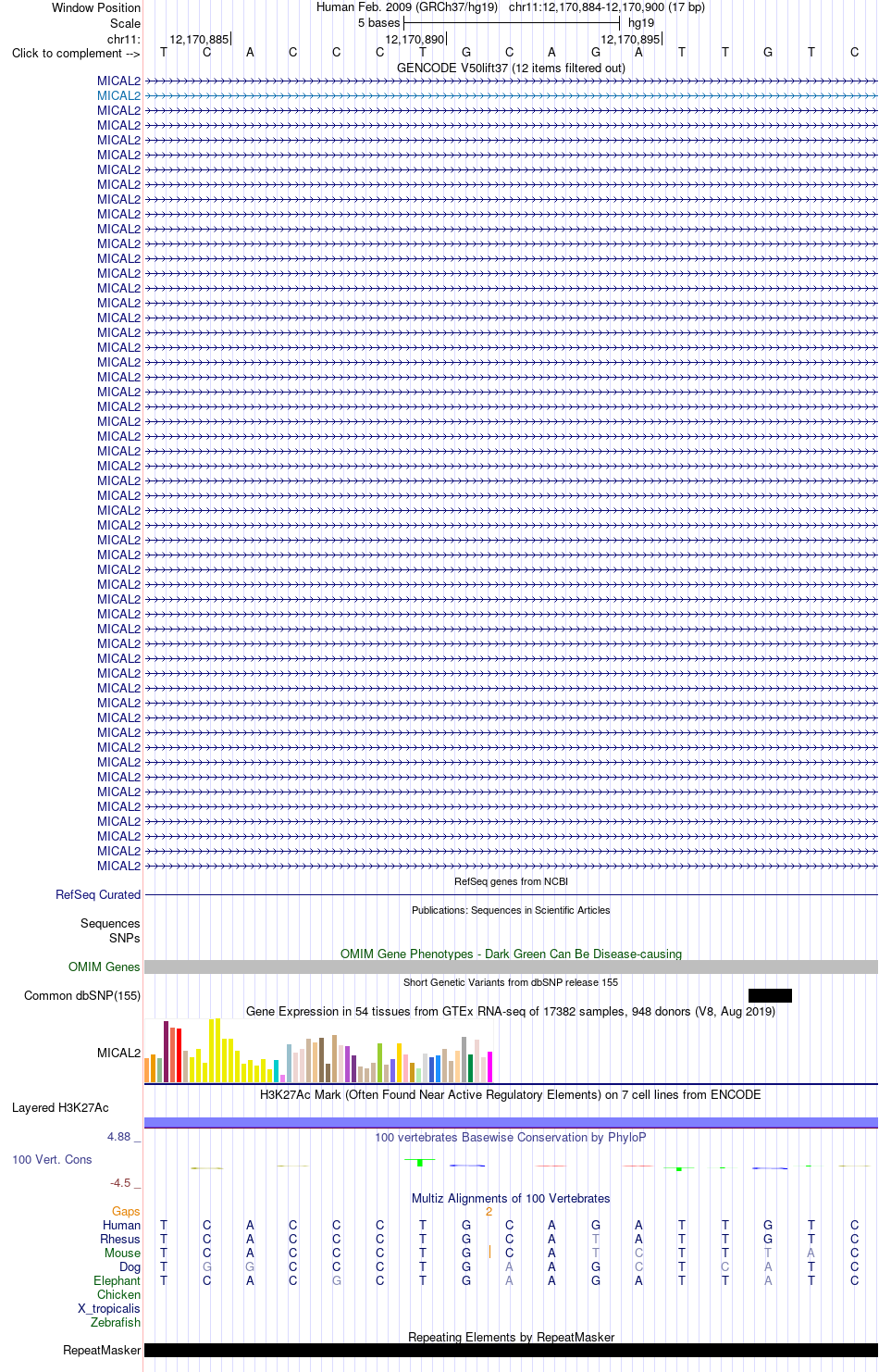
Task: Click the Elephant alignment row label
Action: tap(117, 1280)
